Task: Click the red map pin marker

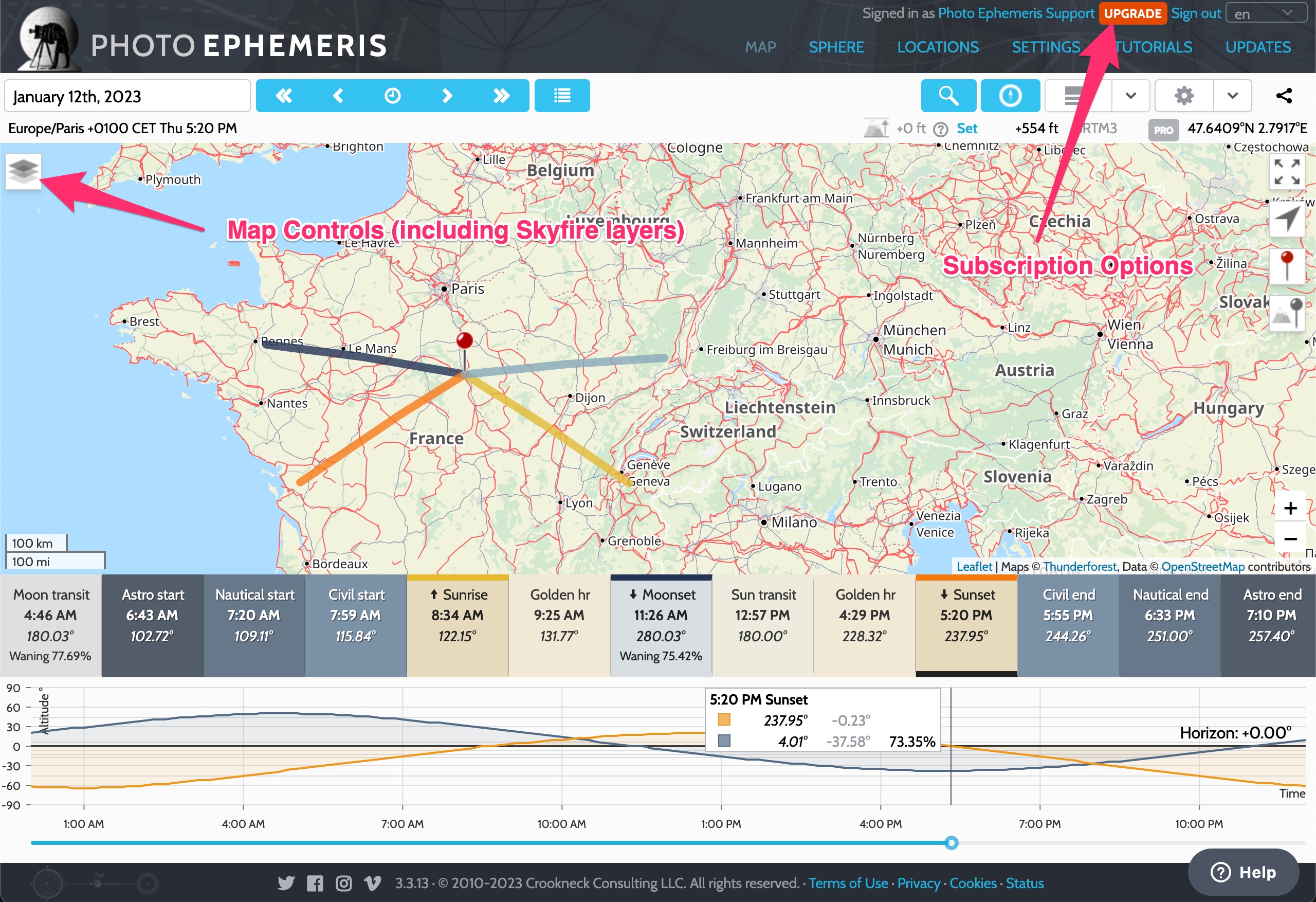Action: 464,341
